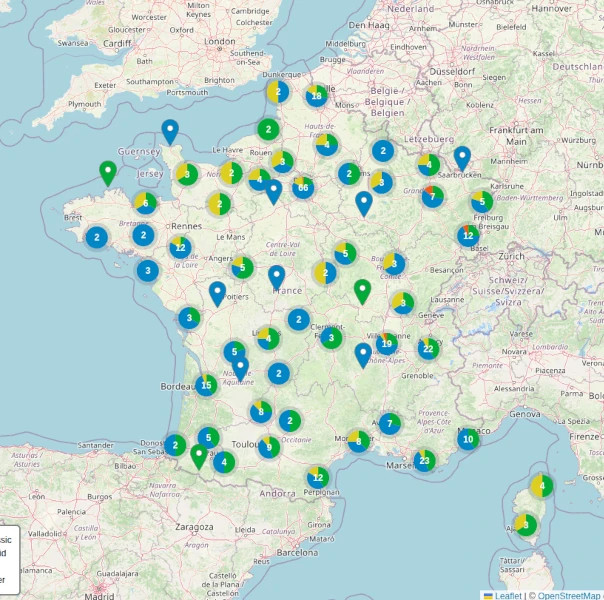
Task: Click the 19 cluster near Lyon
Action: point(387,343)
